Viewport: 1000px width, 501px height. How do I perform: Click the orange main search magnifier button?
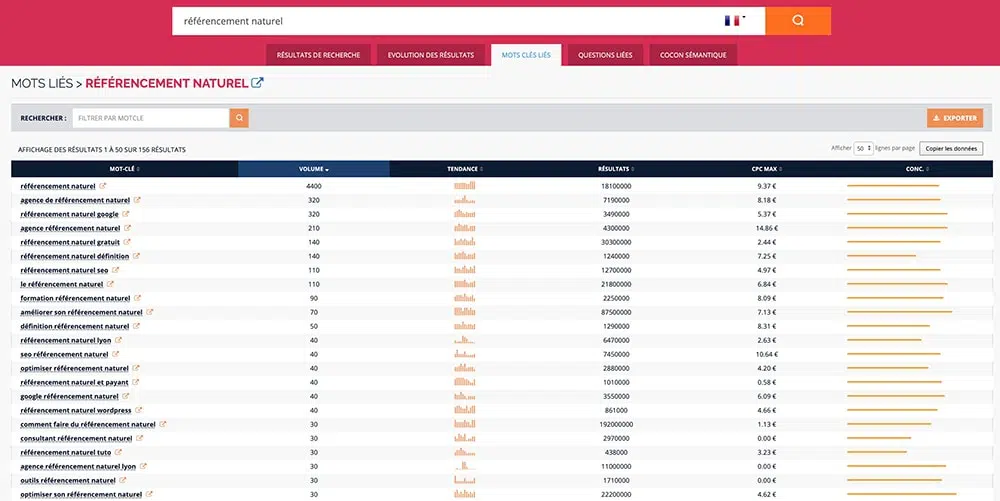(798, 20)
